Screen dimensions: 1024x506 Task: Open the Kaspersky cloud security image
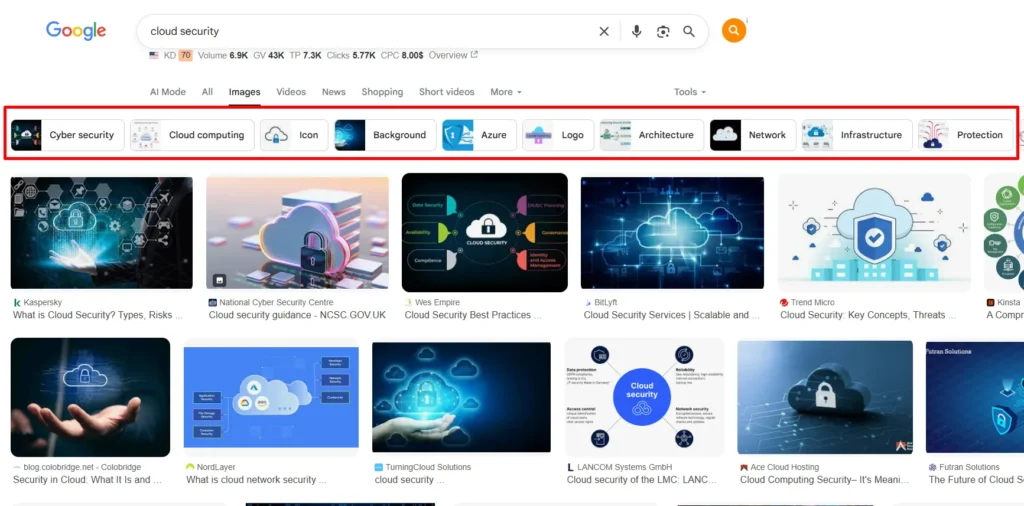pos(102,233)
